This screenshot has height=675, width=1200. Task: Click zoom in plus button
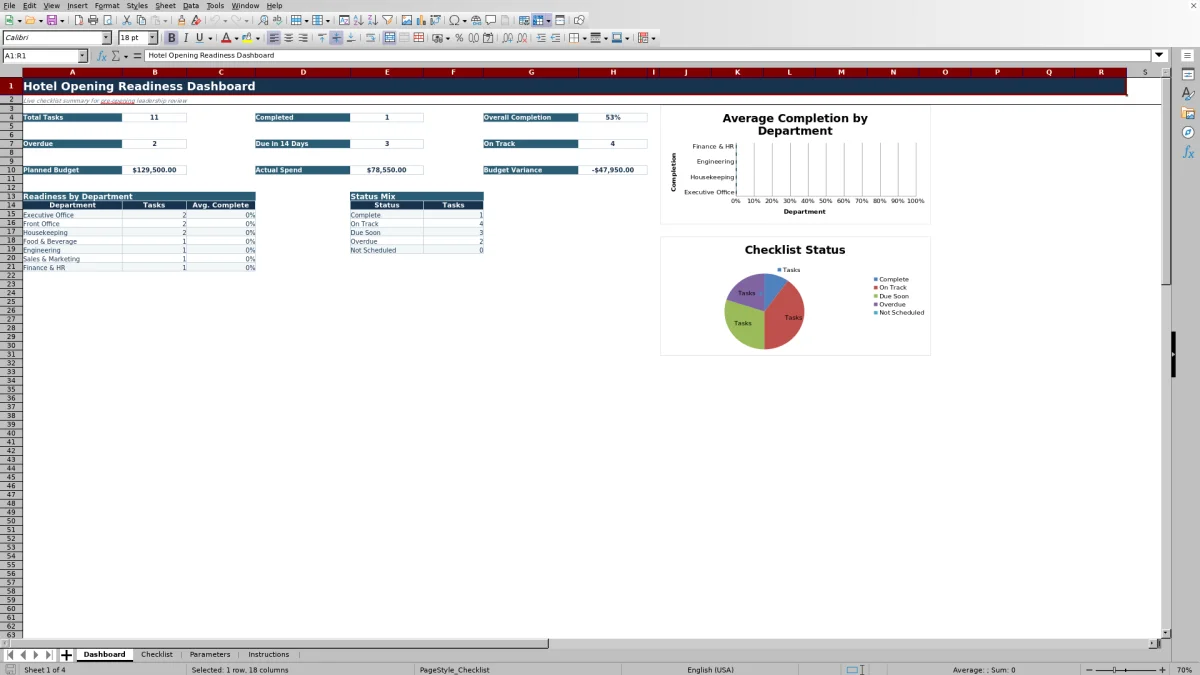[x=1162, y=670]
